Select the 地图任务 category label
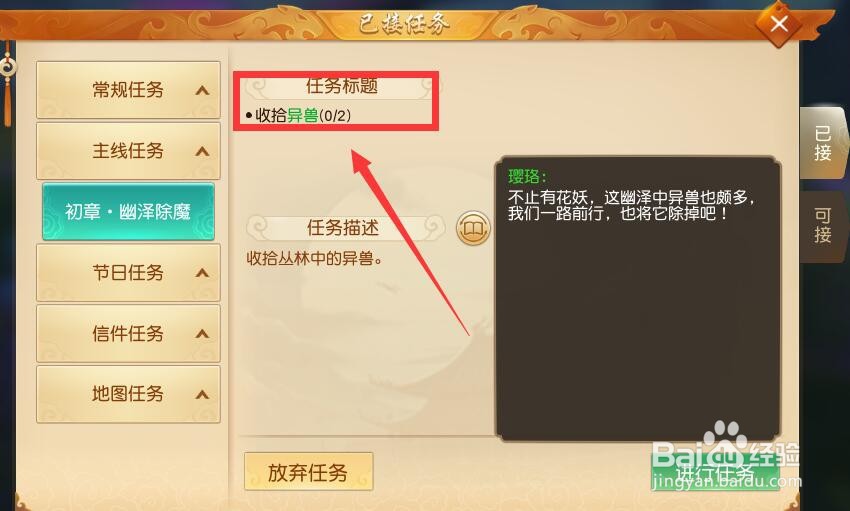850x511 pixels. point(128,393)
